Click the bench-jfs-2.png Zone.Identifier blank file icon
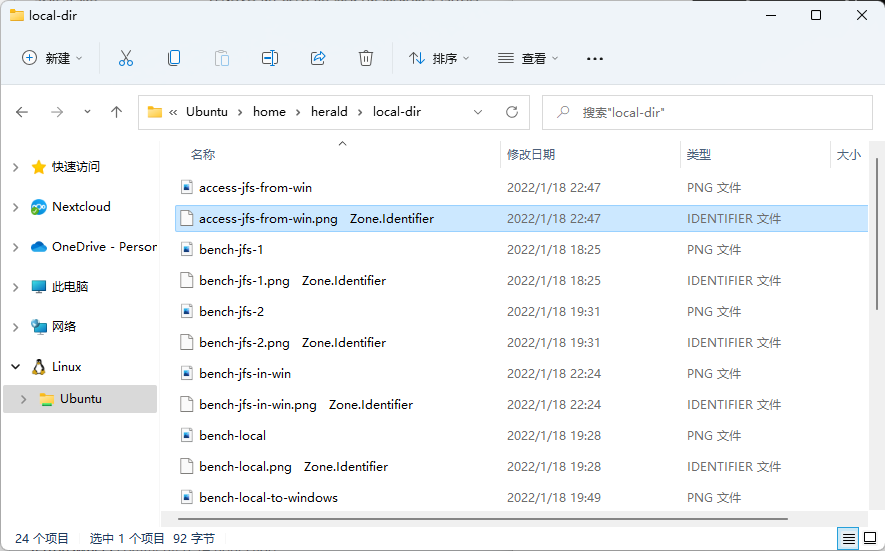This screenshot has height=551, width=885. 187,343
